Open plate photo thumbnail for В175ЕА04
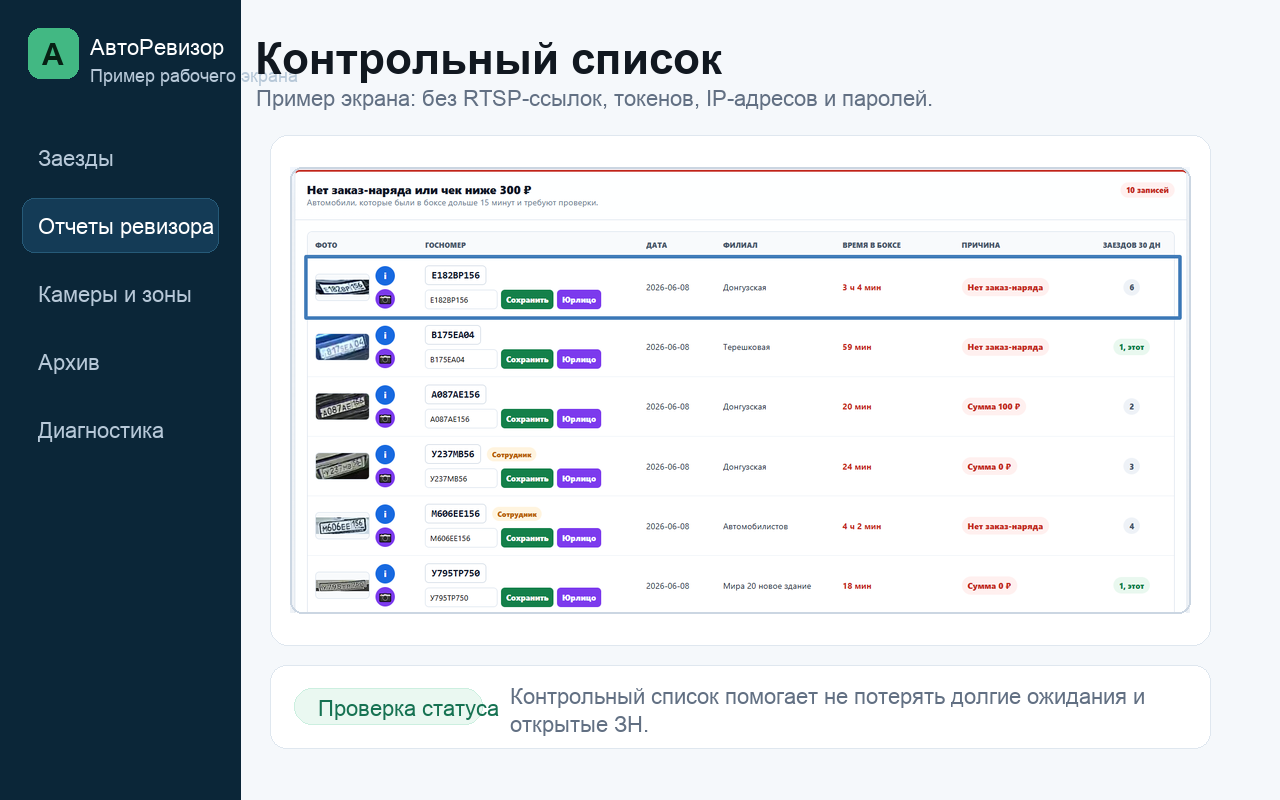The height and width of the screenshot is (800, 1280). [x=342, y=347]
